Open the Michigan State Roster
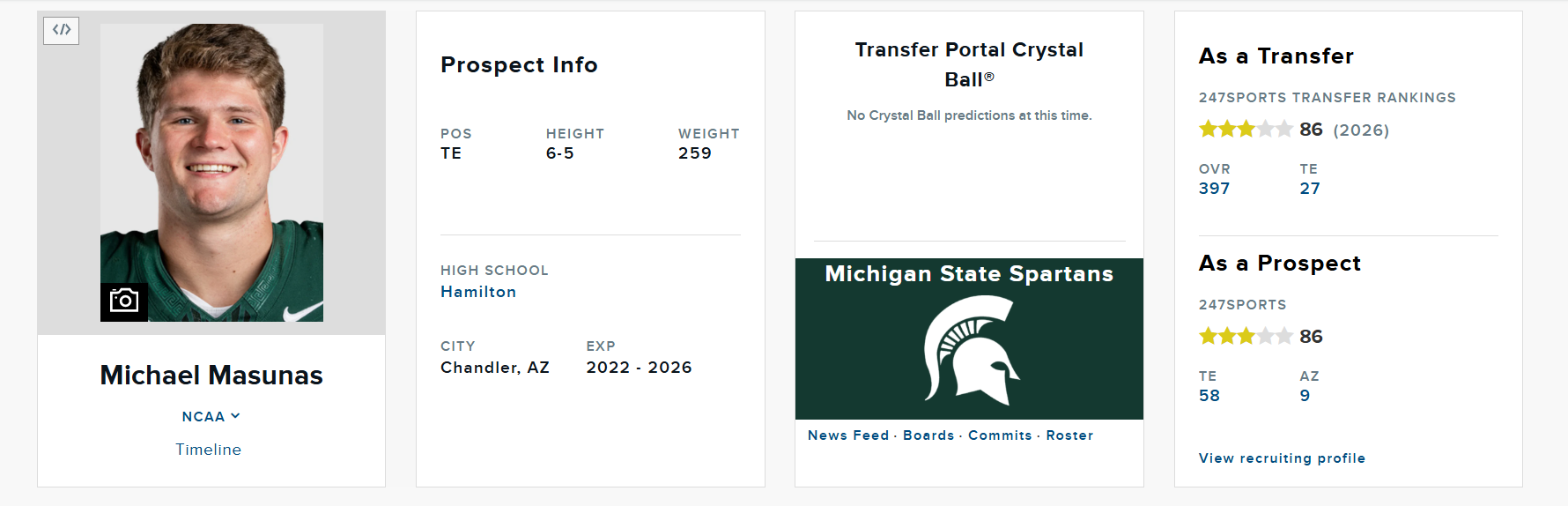The image size is (1568, 506). point(1069,435)
